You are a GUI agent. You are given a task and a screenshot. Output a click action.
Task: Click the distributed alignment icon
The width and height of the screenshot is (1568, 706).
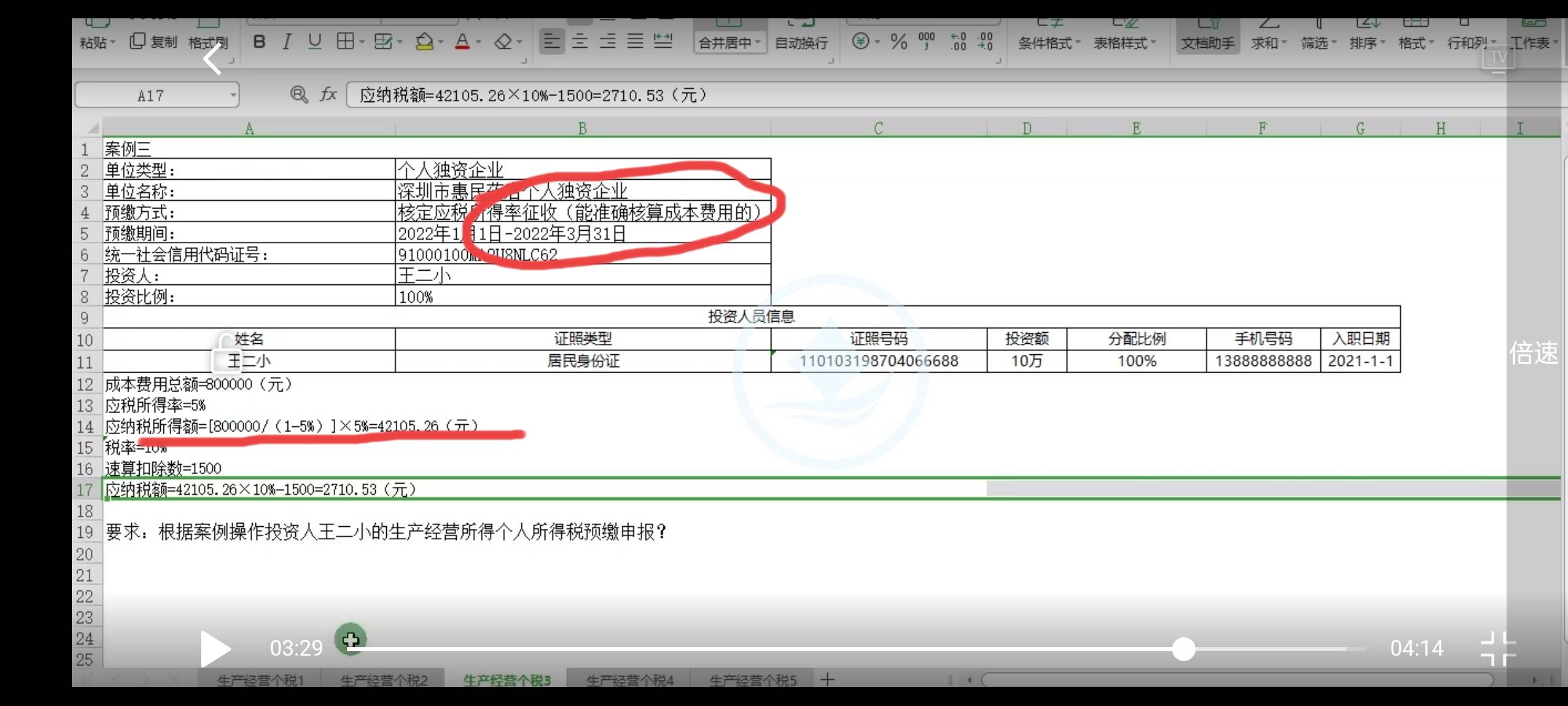(x=663, y=42)
